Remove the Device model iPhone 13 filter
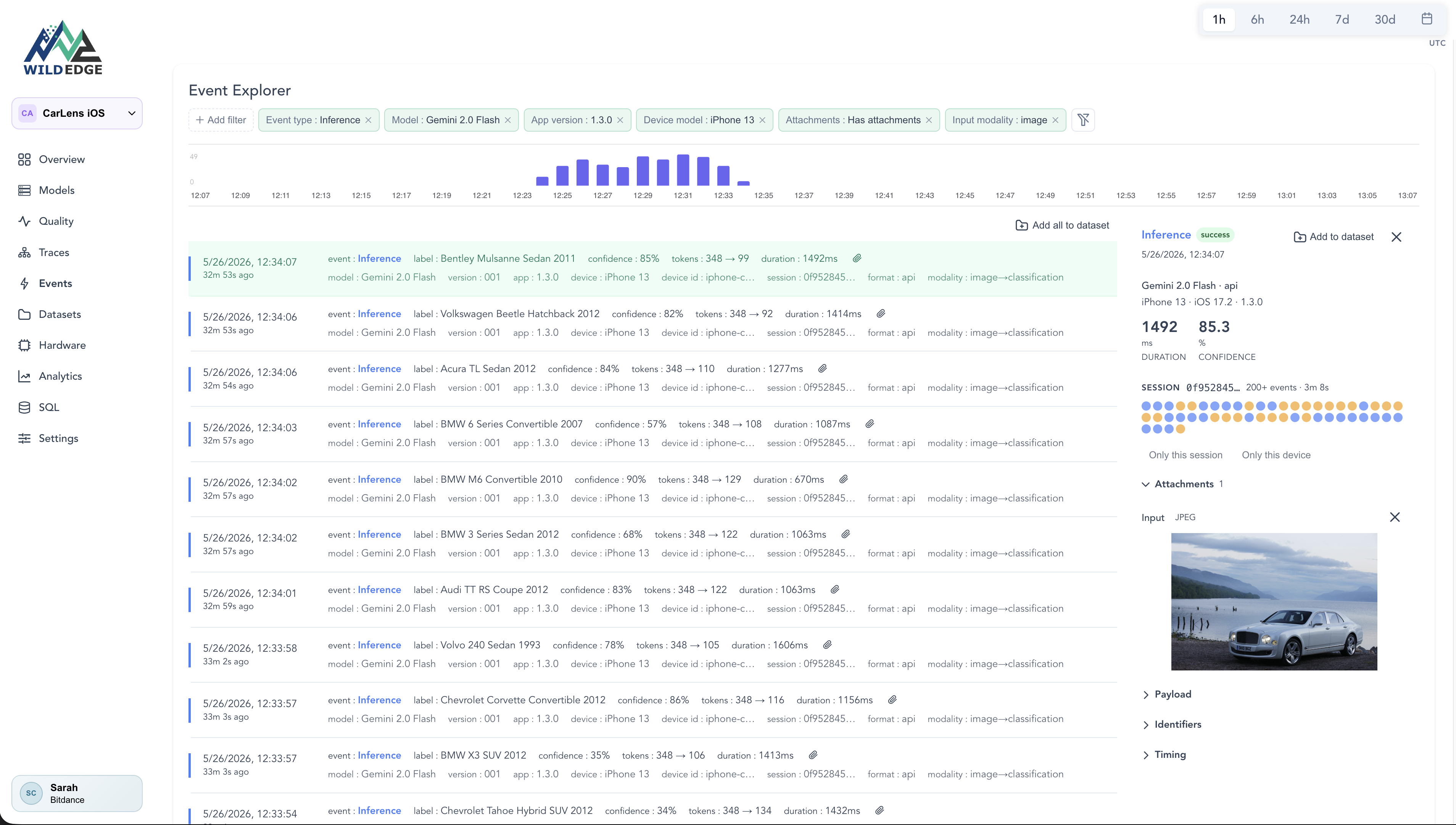This screenshot has width=1456, height=825. (x=762, y=120)
